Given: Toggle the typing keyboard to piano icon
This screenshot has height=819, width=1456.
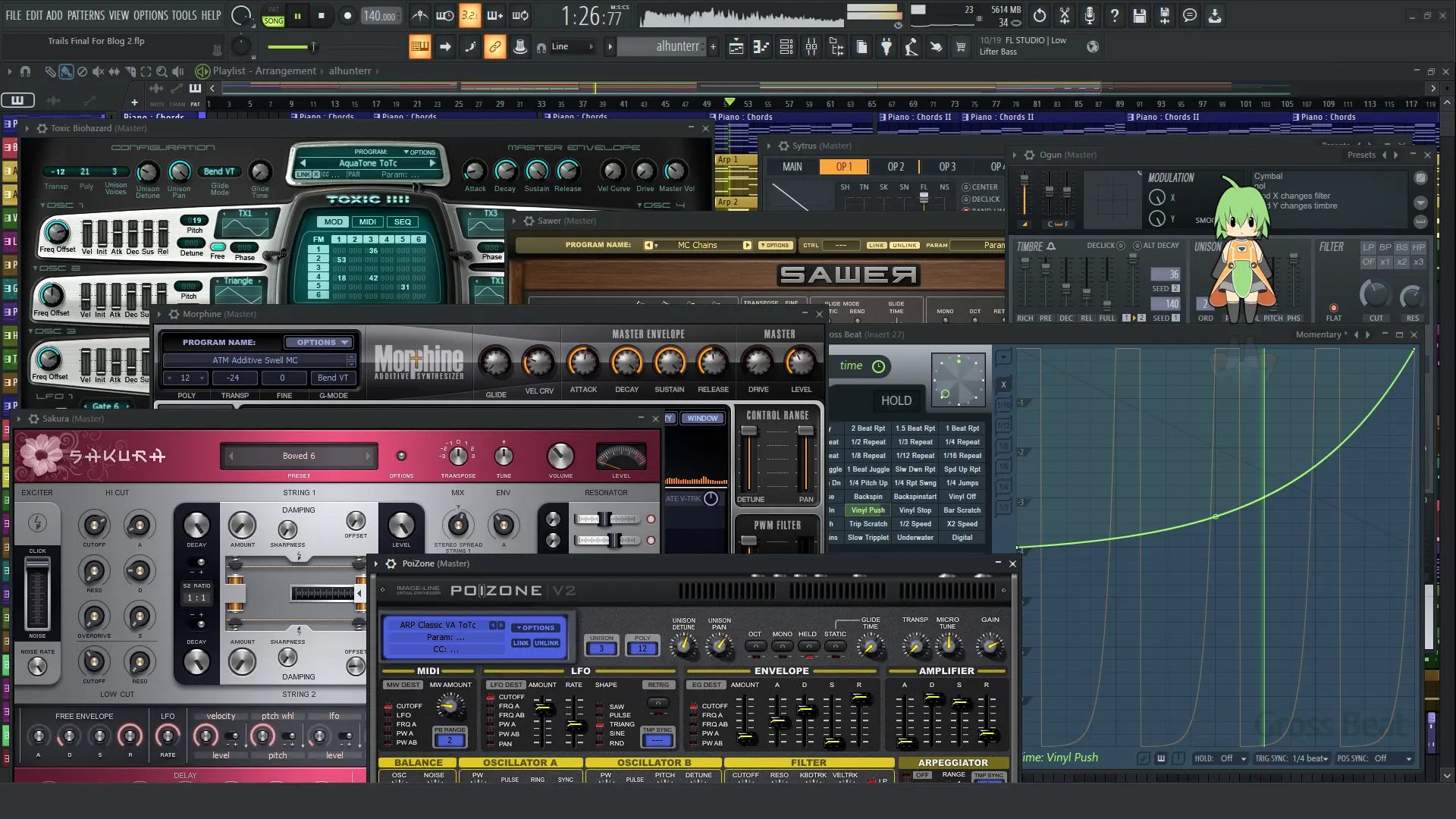Looking at the screenshot, I should point(419,47).
